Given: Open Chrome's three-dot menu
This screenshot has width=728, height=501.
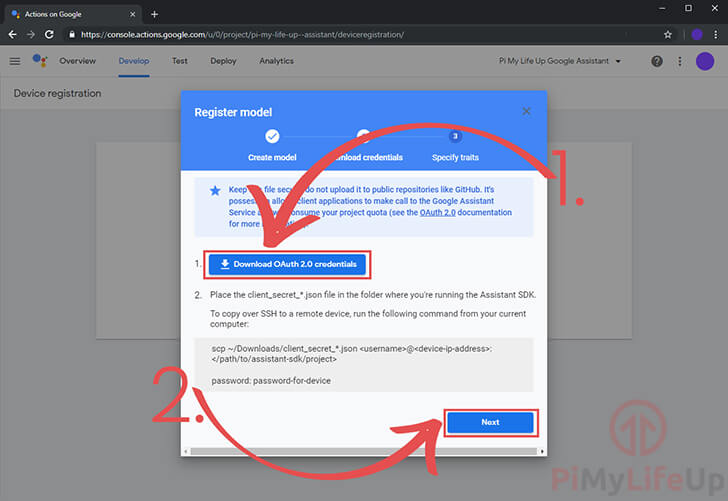Looking at the screenshot, I should [x=715, y=34].
